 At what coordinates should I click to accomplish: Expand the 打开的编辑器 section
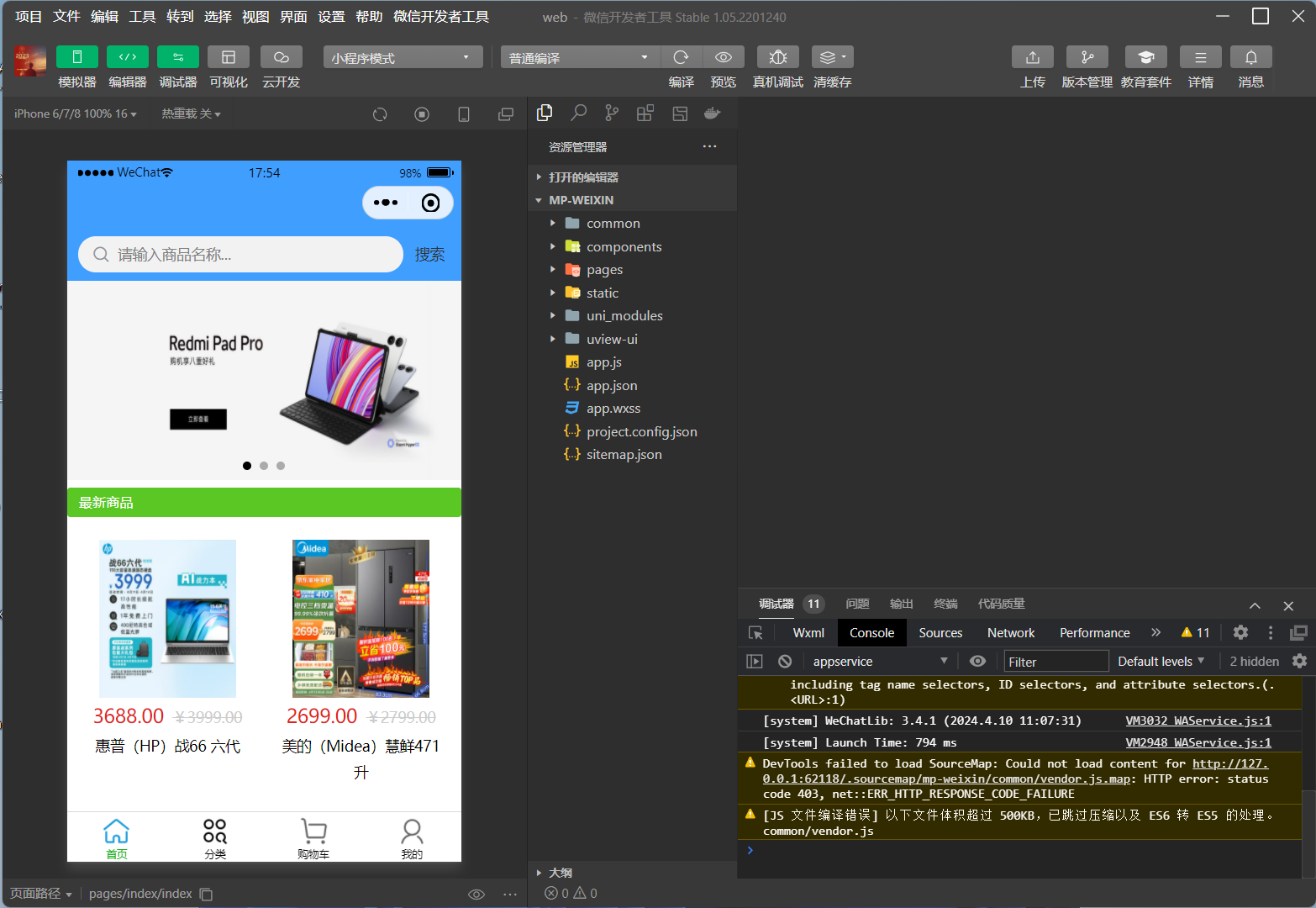(x=633, y=177)
